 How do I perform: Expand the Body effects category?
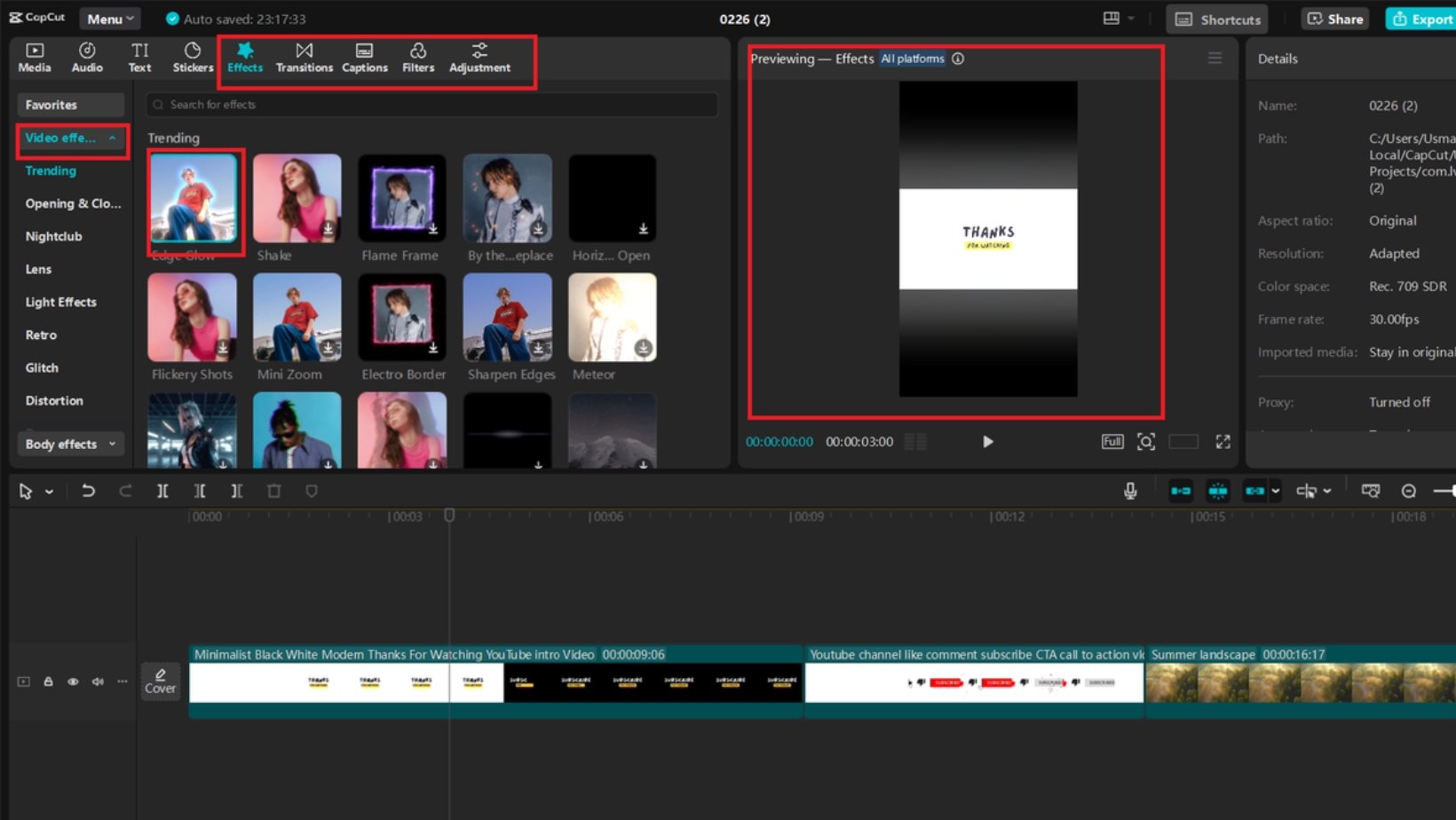[x=70, y=444]
